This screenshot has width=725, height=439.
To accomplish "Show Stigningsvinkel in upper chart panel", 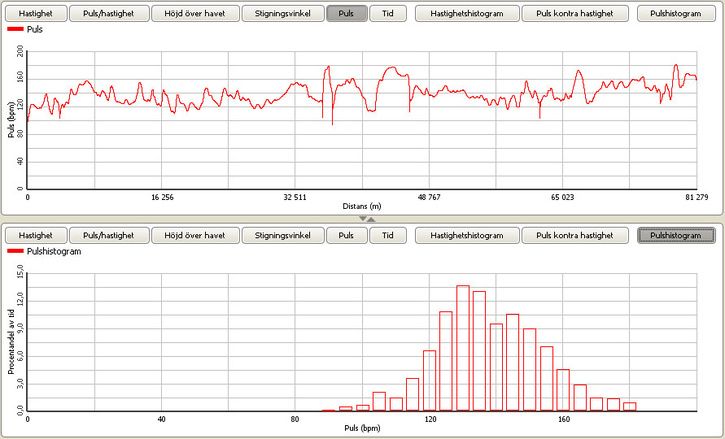I will coord(283,13).
